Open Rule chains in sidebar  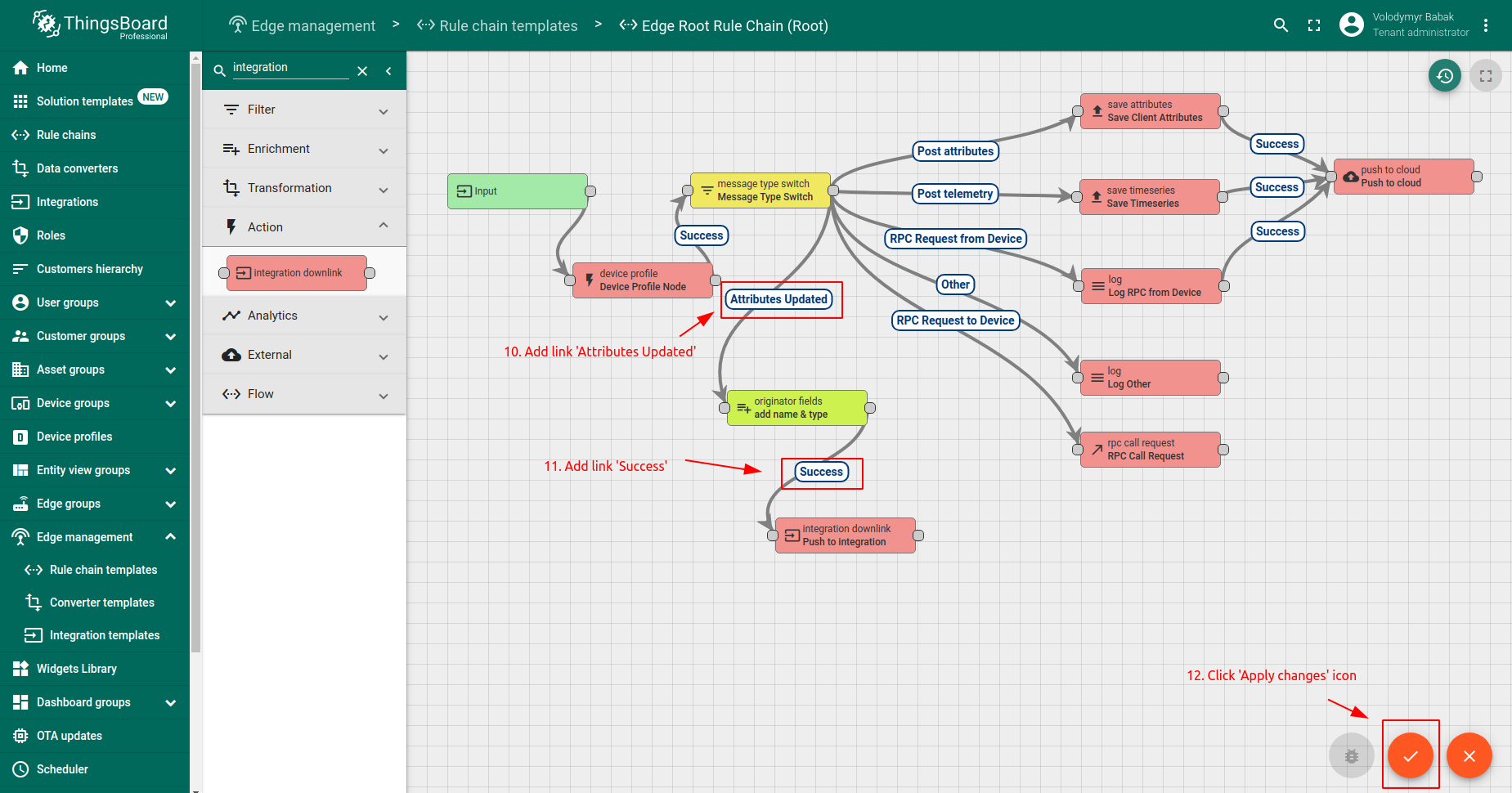(x=95, y=135)
